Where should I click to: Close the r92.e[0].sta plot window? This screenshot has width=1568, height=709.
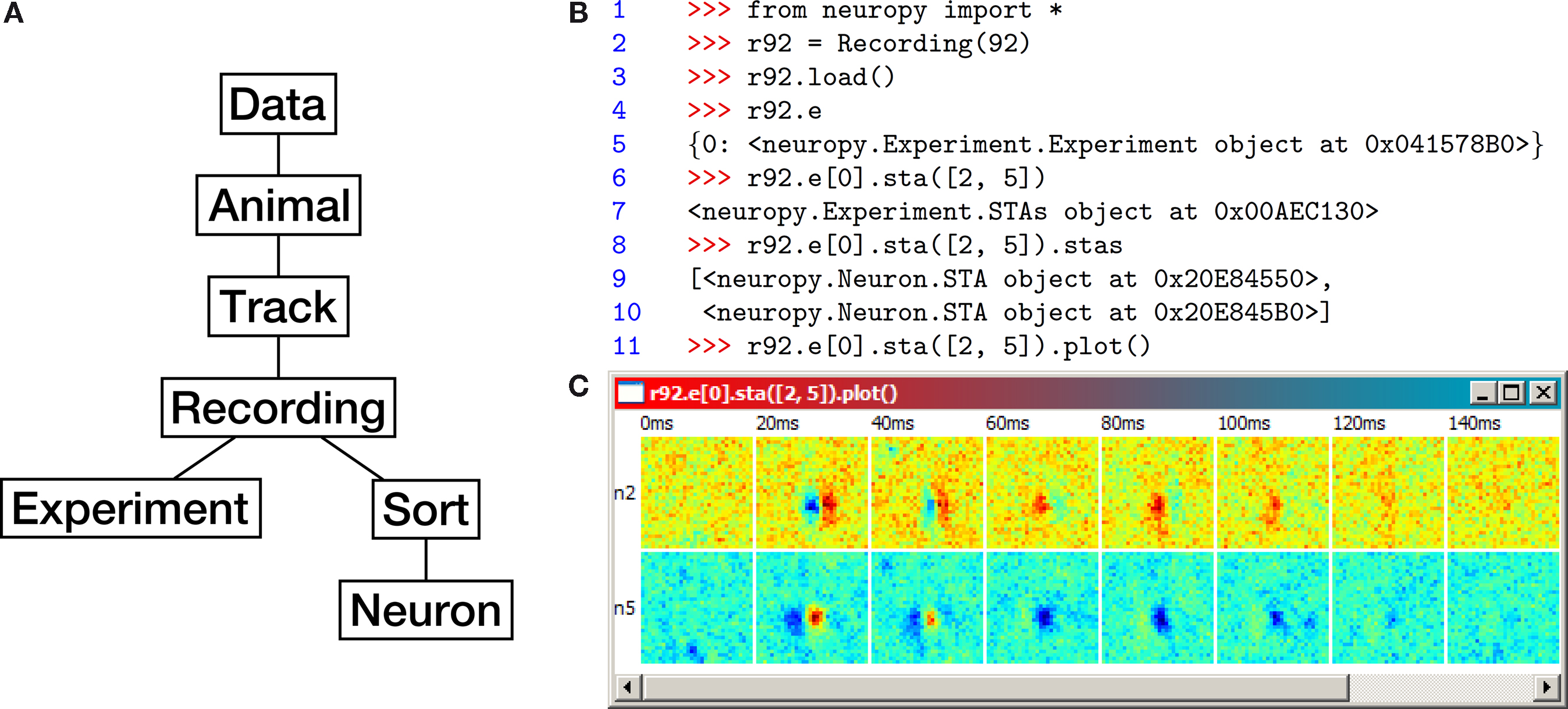pyautogui.click(x=1543, y=393)
